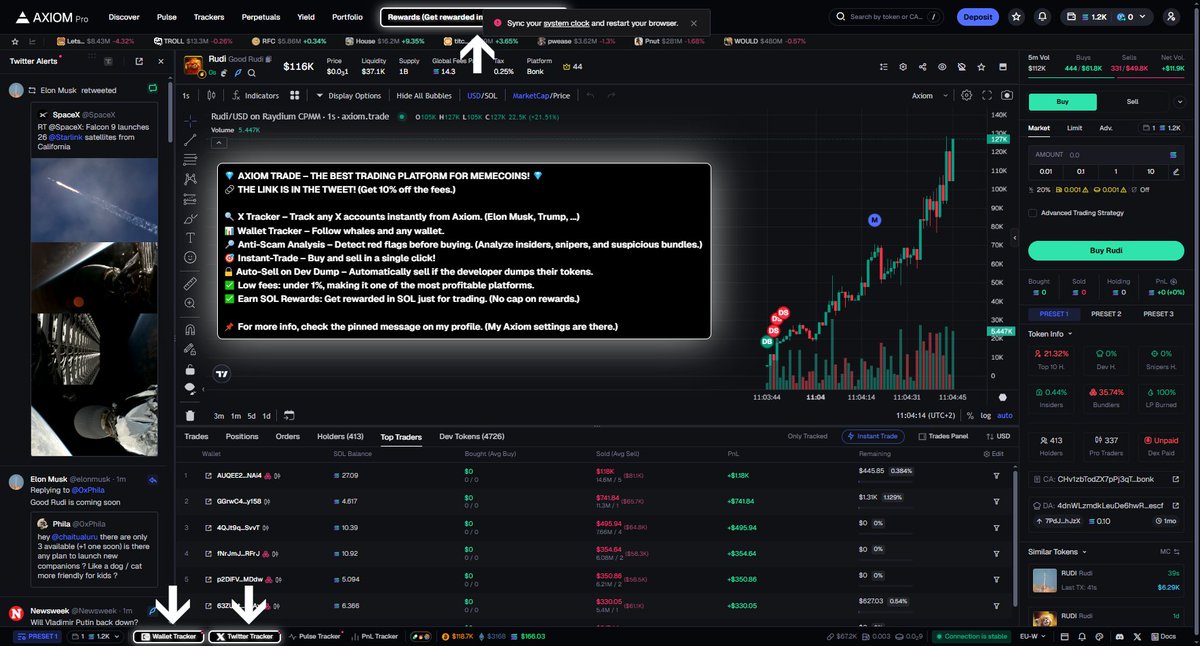Screen dimensions: 1200x646
Task: Open candlestick chart type selector
Action: [x=211, y=96]
